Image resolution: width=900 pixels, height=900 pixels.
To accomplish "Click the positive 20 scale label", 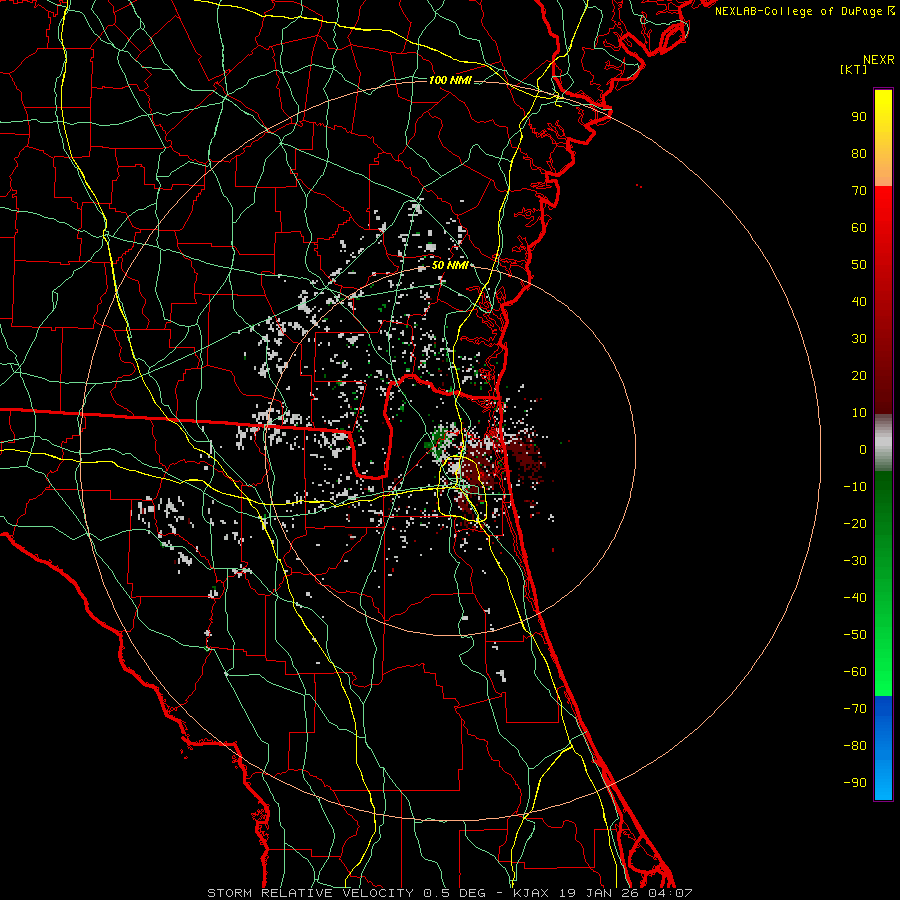I will coord(859,375).
